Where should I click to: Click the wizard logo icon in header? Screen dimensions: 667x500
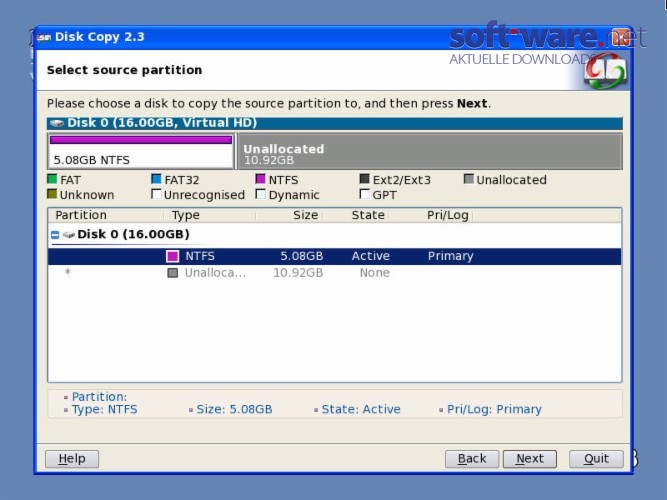tap(605, 71)
